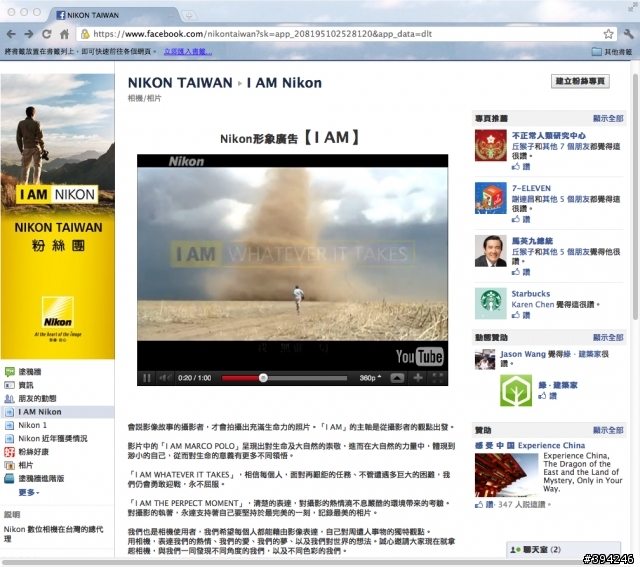640x567 pixels.
Task: Click NIKON TAIWAN page title link
Action: (x=180, y=83)
